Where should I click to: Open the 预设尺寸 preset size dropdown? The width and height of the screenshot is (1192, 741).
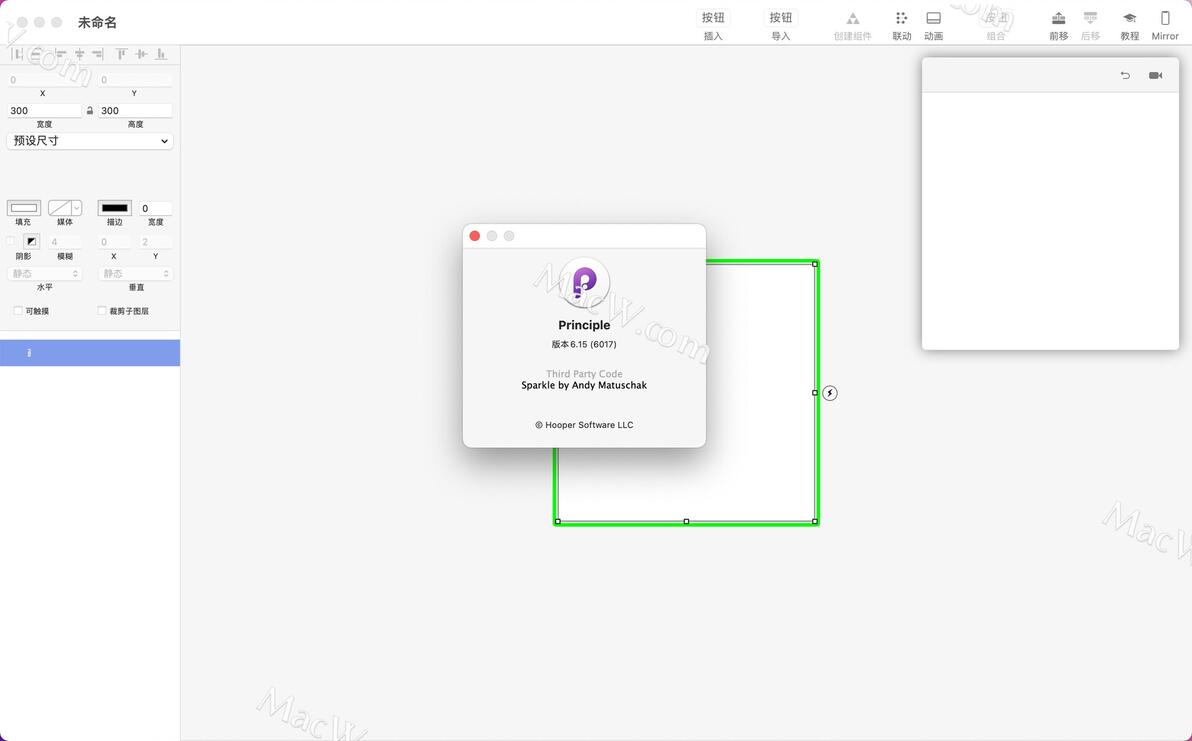point(90,141)
